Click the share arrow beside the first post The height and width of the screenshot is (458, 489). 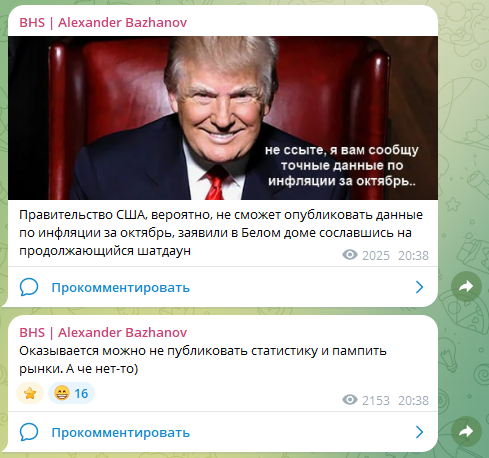[x=466, y=286]
